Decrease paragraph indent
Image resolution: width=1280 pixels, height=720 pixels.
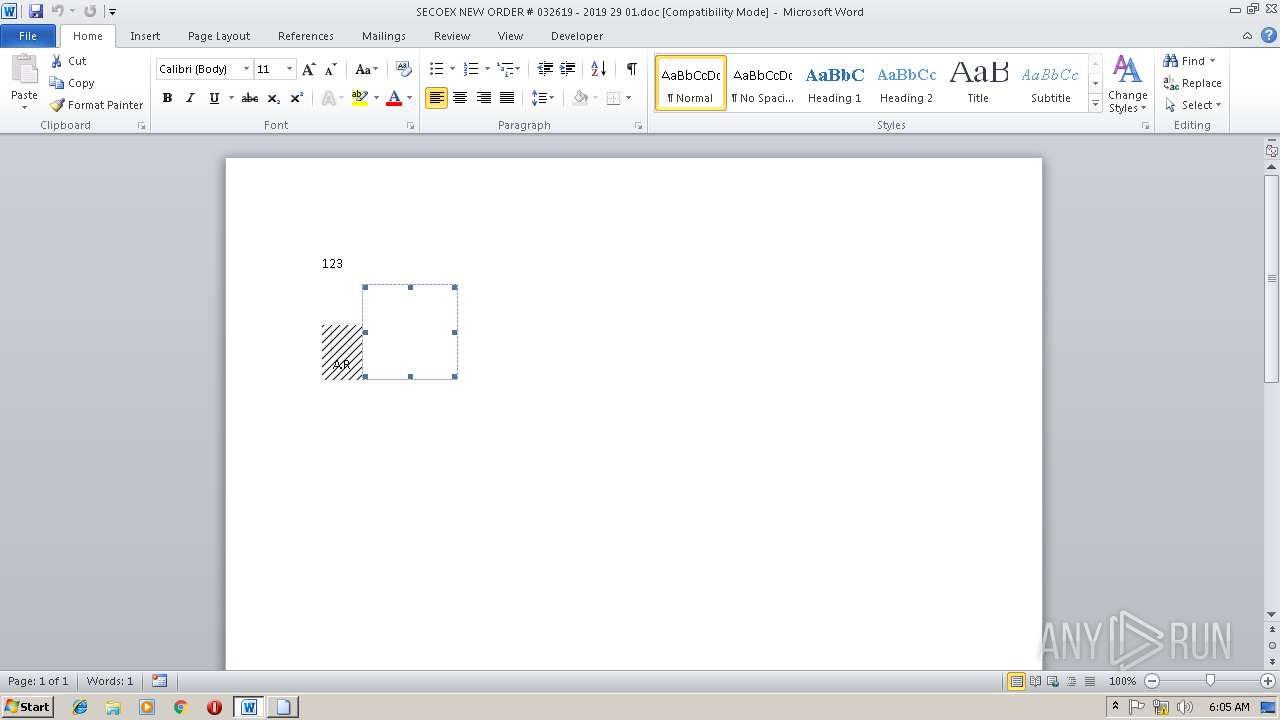point(545,69)
